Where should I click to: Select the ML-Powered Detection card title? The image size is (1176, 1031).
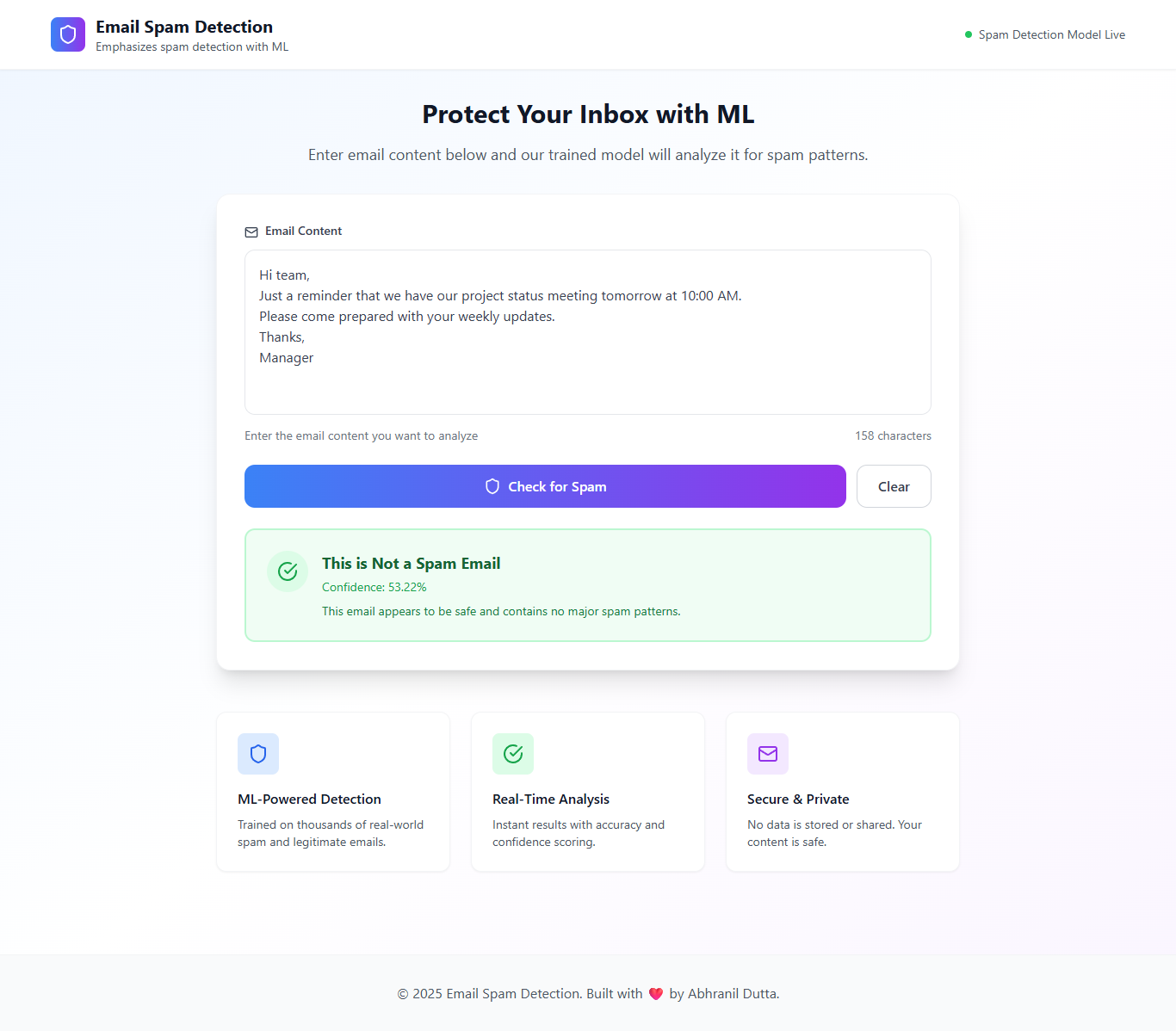[x=309, y=799]
